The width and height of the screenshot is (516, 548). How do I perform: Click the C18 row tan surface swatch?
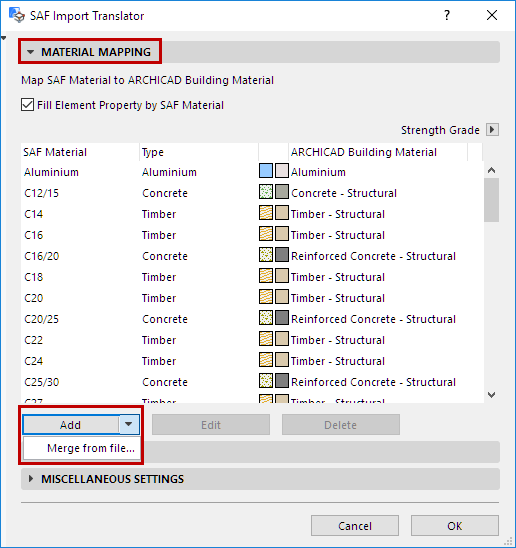(282, 276)
